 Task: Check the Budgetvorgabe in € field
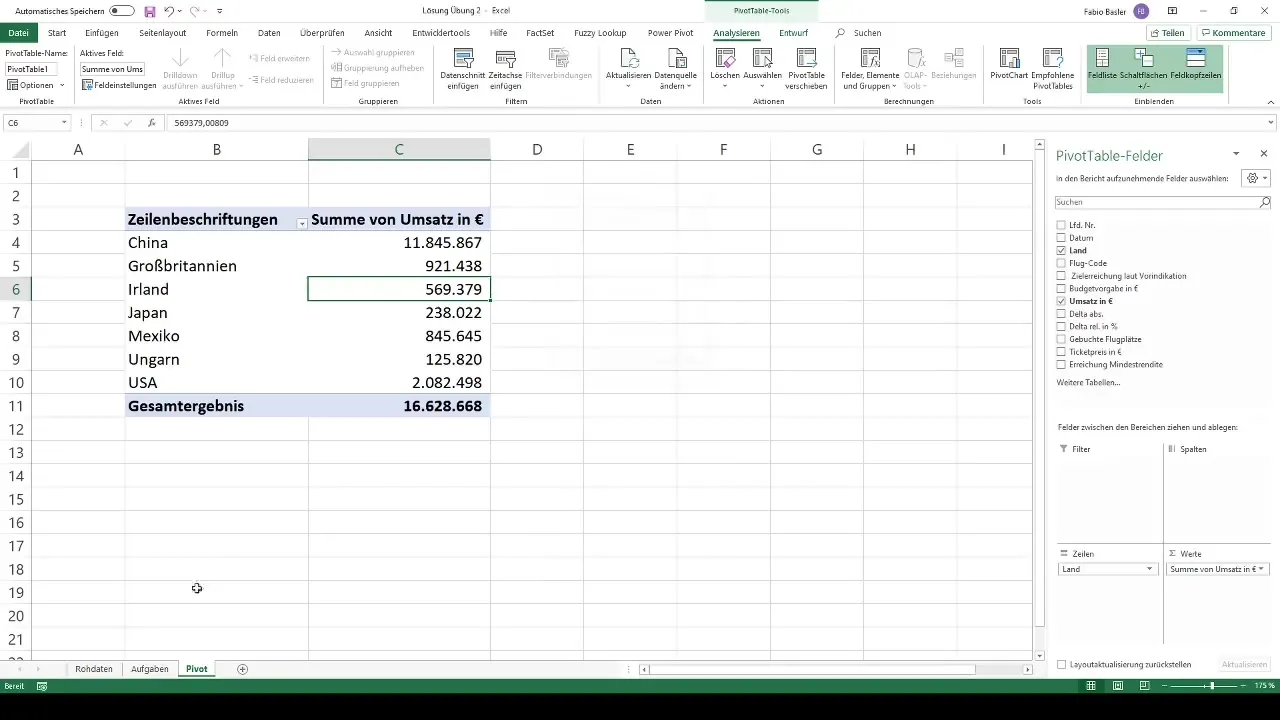(x=1061, y=288)
